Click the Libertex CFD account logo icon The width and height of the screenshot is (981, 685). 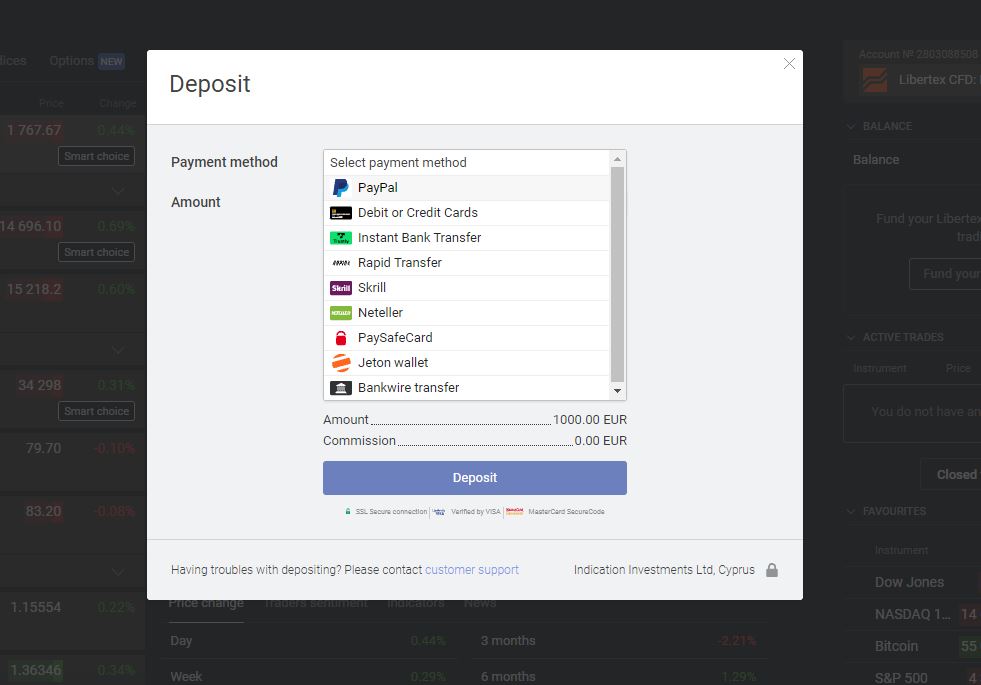(875, 80)
